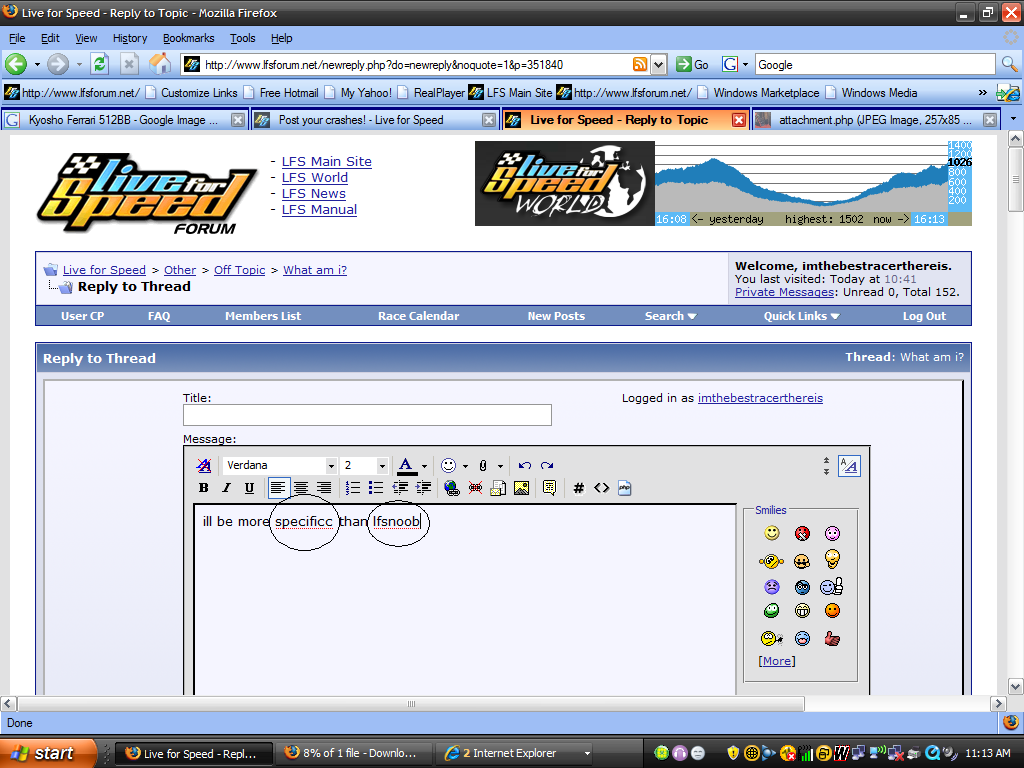Open the File menu
1024x768 pixels.
[17, 38]
